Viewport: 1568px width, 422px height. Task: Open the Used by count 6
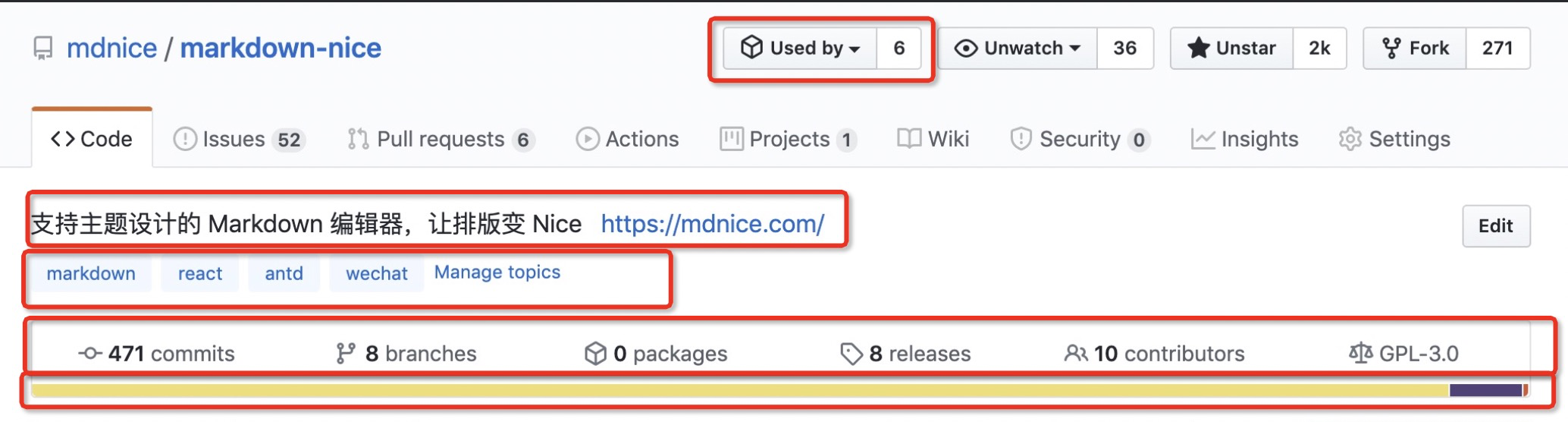[x=899, y=49]
